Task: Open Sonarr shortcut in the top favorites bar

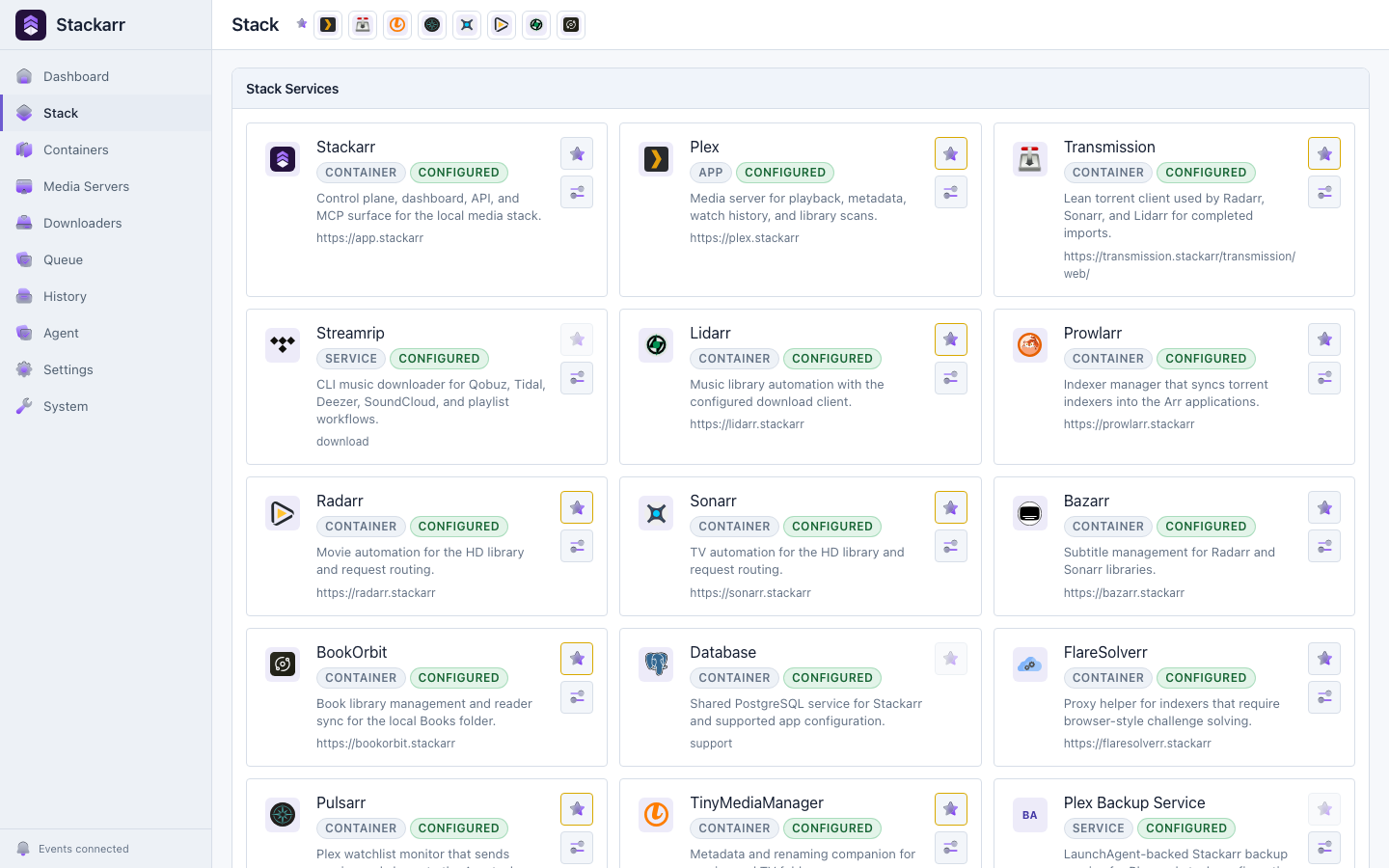Action: tap(467, 25)
